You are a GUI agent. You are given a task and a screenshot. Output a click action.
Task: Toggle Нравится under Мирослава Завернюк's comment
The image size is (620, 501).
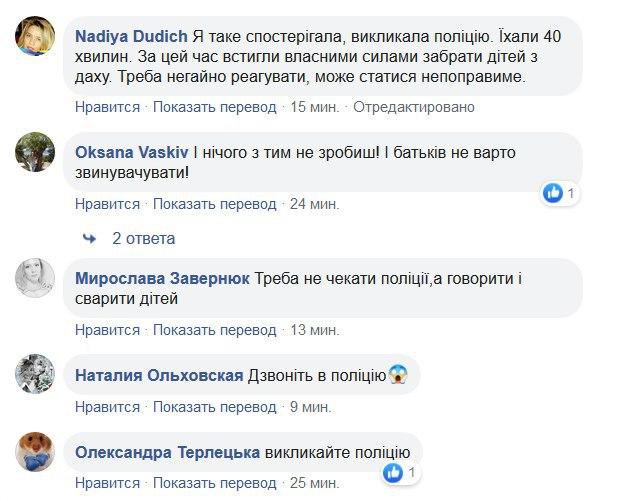pyautogui.click(x=108, y=330)
